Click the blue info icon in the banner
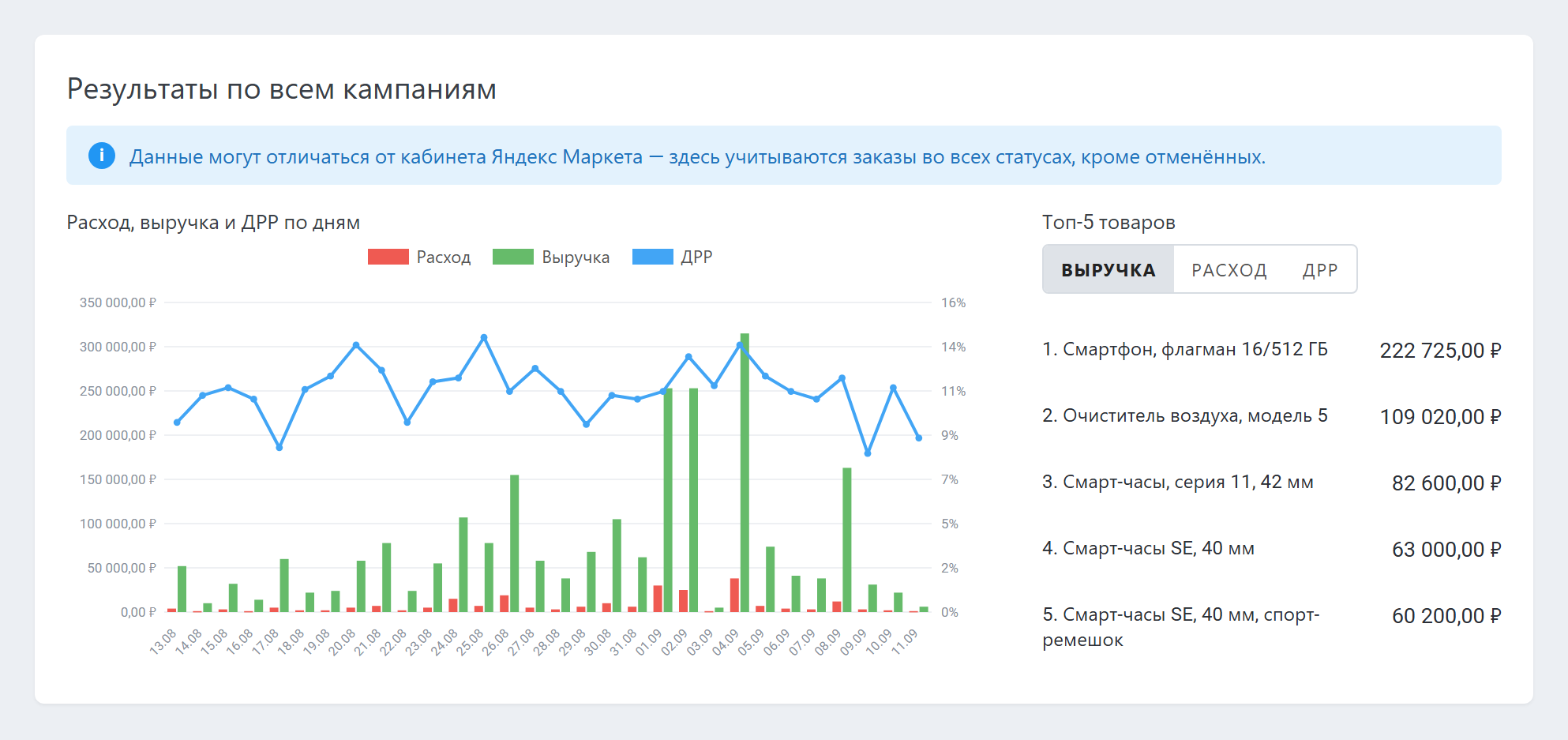This screenshot has width=1568, height=740. [x=101, y=156]
